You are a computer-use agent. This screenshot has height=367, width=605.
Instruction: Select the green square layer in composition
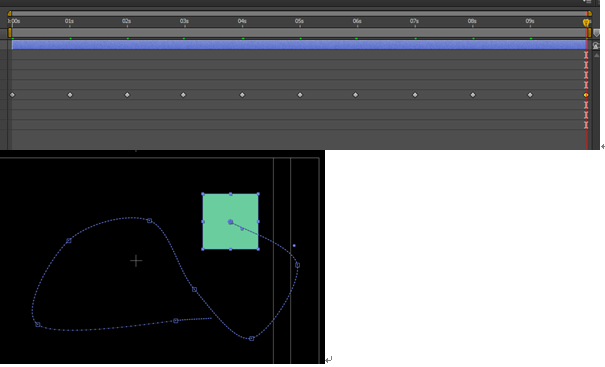230,222
